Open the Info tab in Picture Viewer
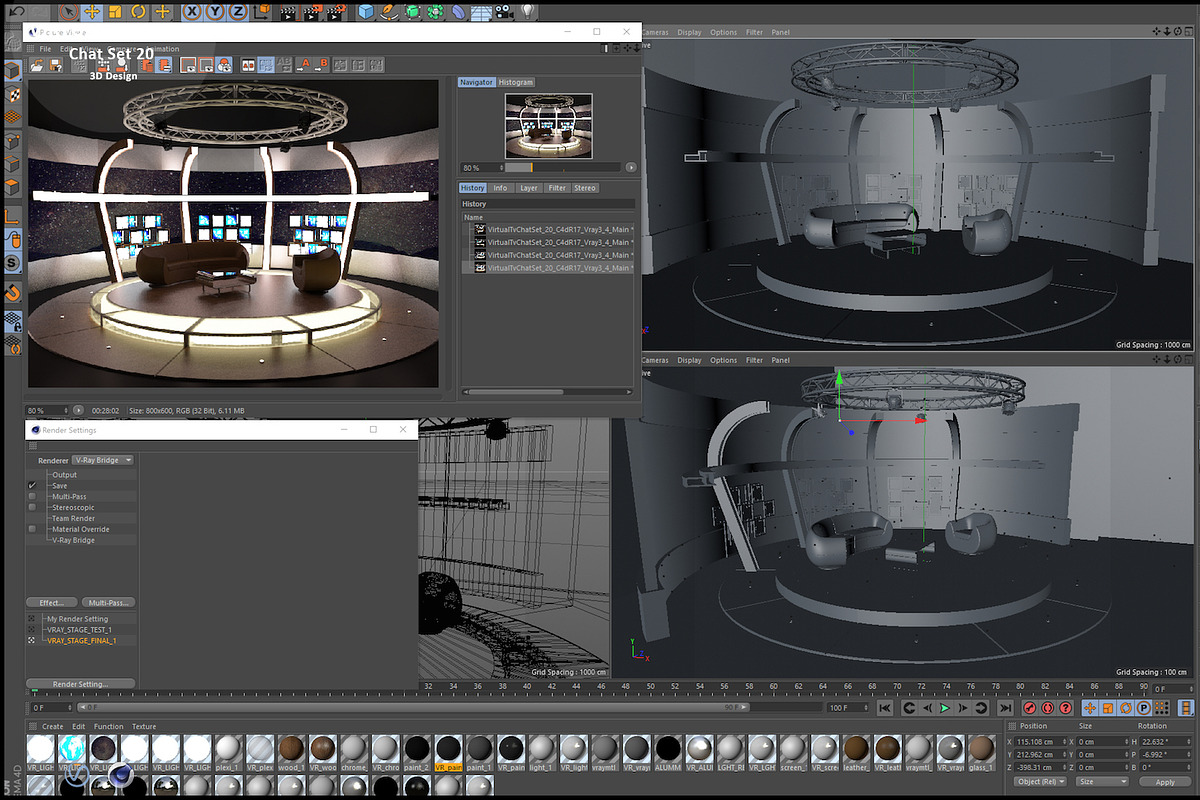 pyautogui.click(x=500, y=188)
